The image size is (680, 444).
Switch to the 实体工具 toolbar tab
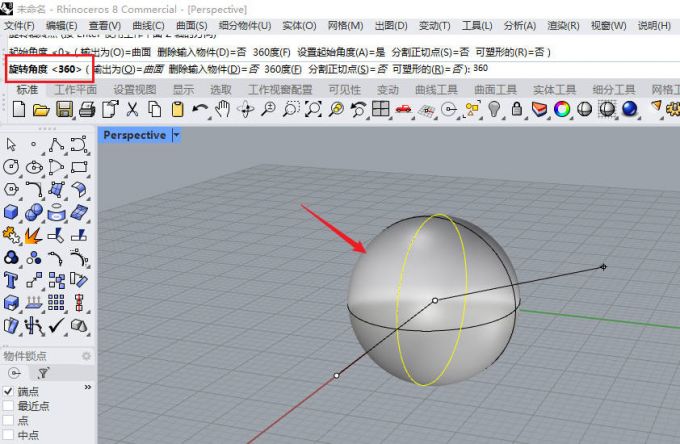(554, 90)
